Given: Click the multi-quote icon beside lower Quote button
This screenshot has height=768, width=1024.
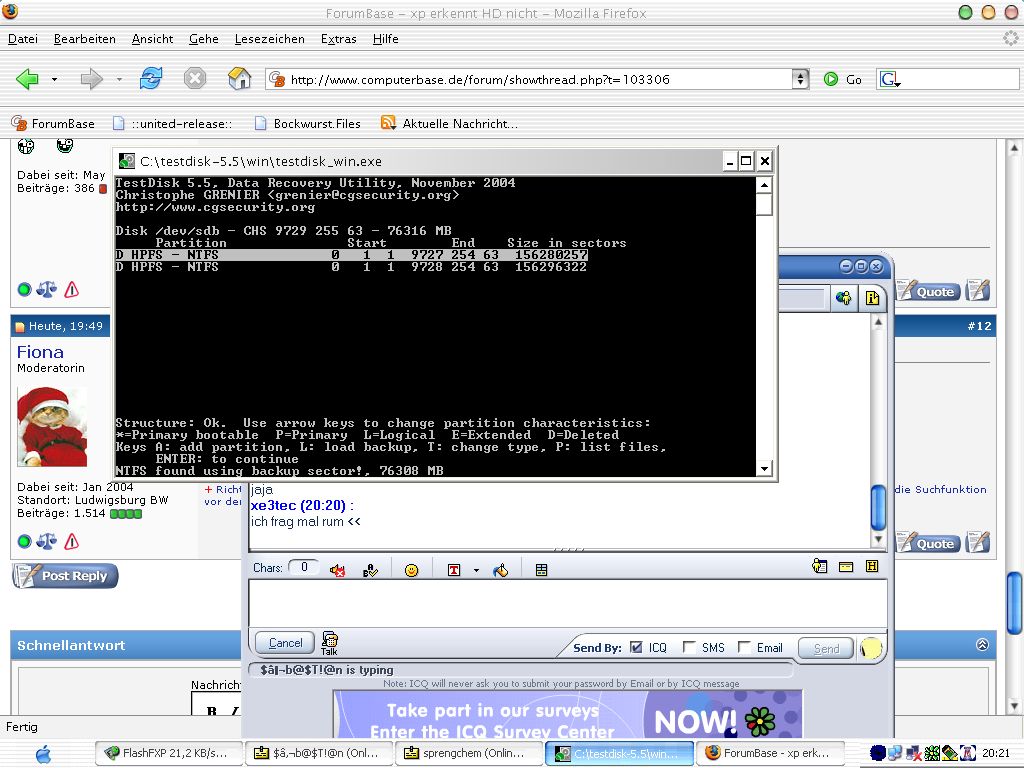Looking at the screenshot, I should pos(978,542).
